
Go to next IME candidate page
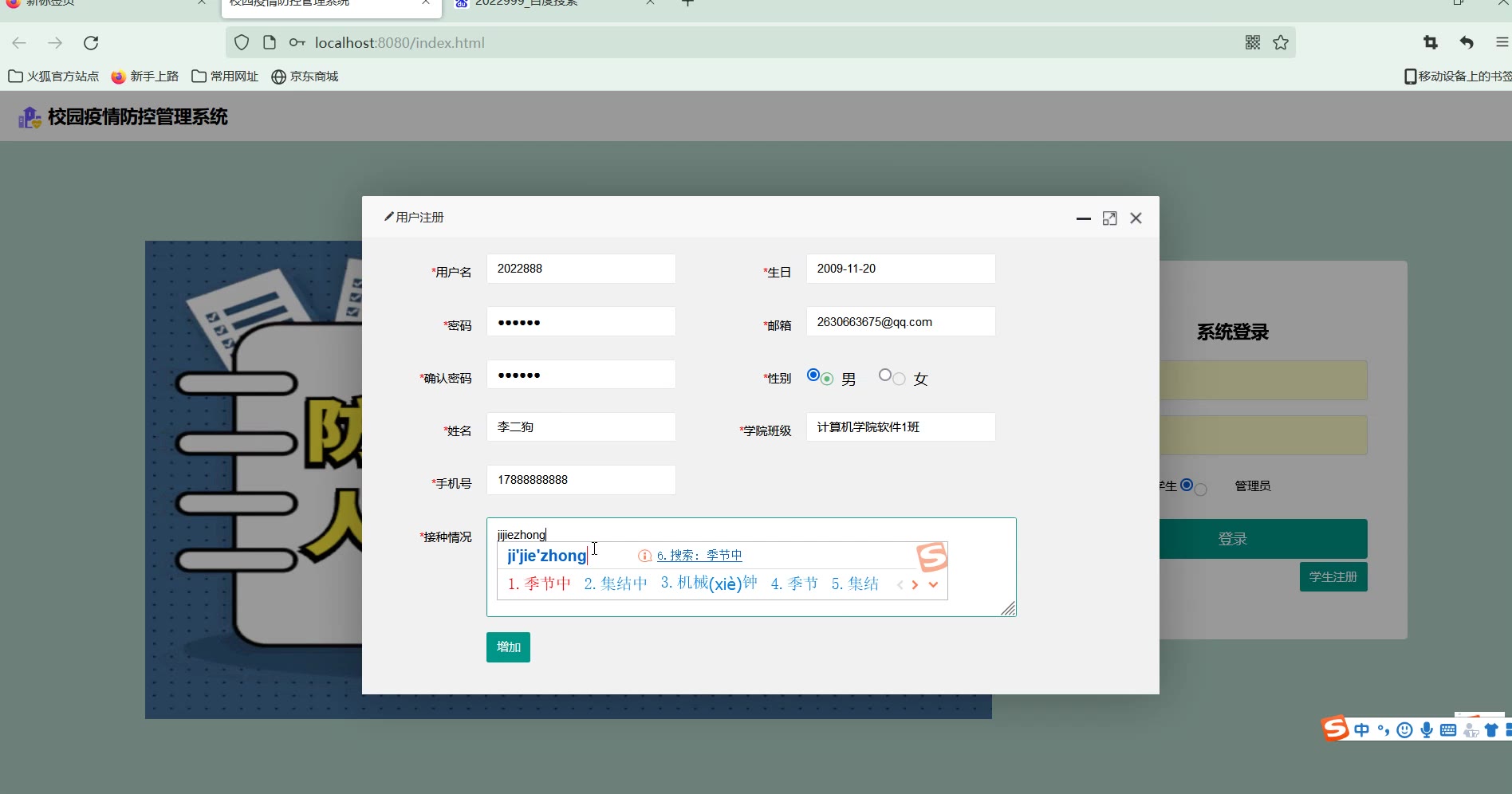[x=915, y=585]
